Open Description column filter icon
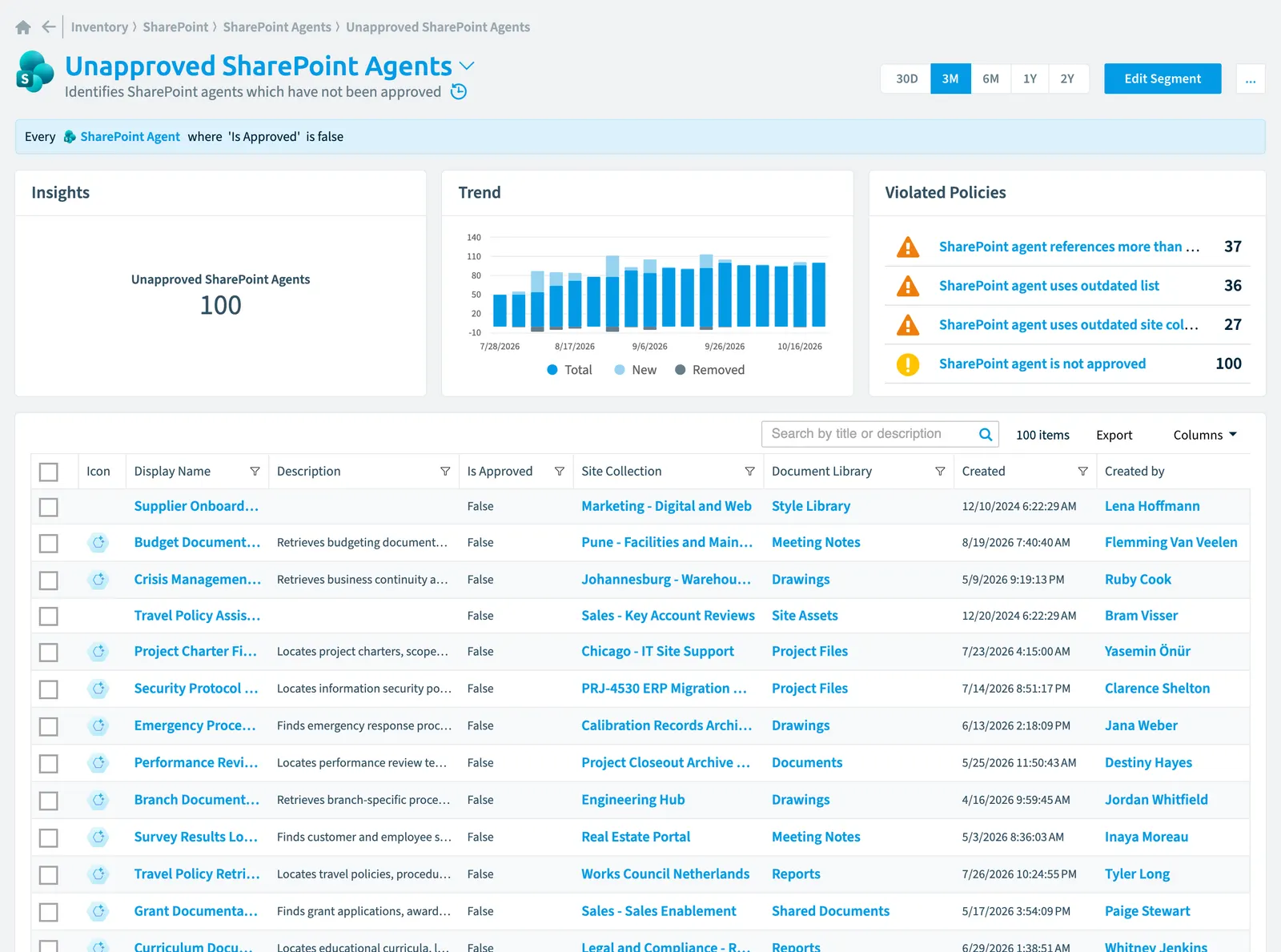 [x=445, y=472]
